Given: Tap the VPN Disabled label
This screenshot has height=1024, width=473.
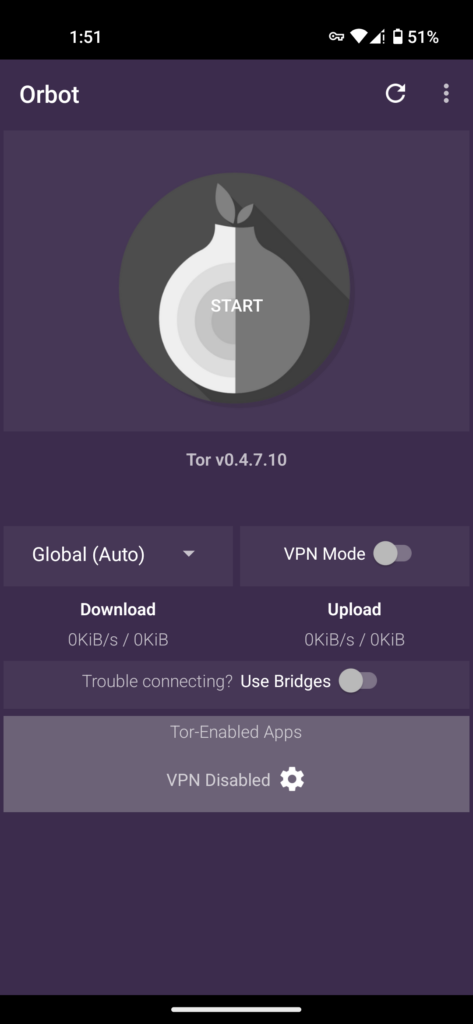Looking at the screenshot, I should click(x=218, y=780).
